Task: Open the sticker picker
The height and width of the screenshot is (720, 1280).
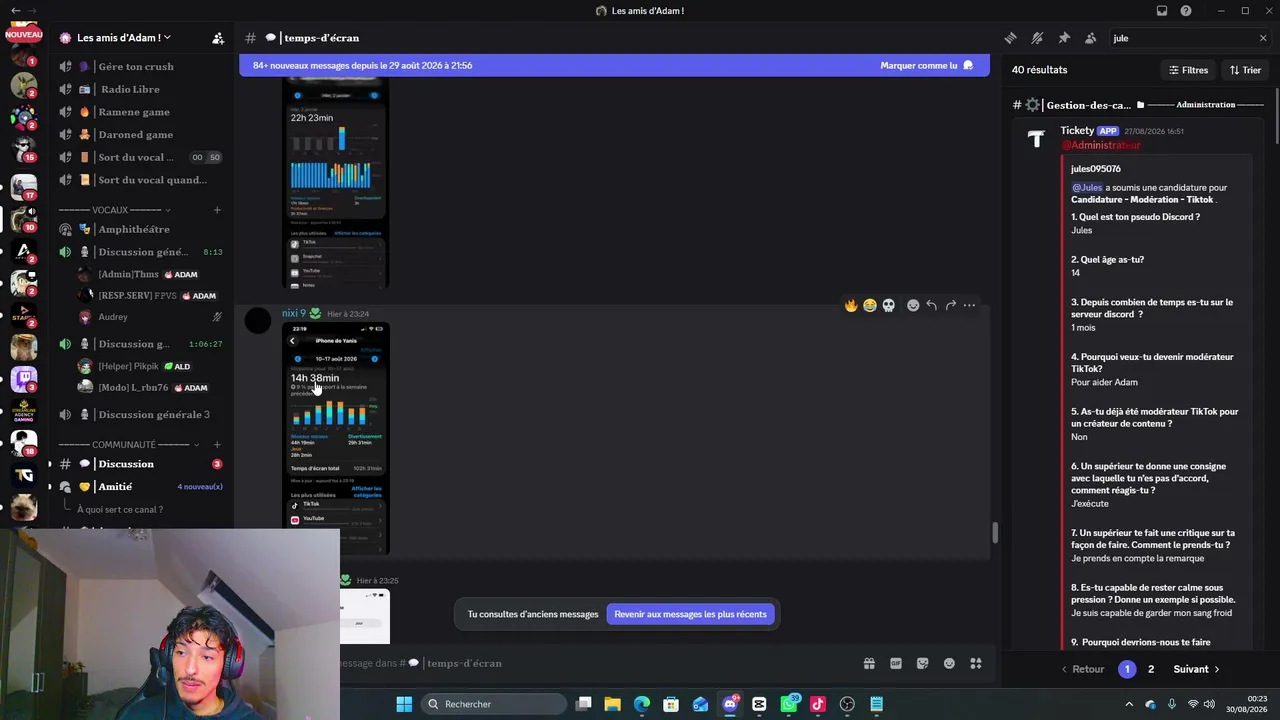Action: (922, 663)
